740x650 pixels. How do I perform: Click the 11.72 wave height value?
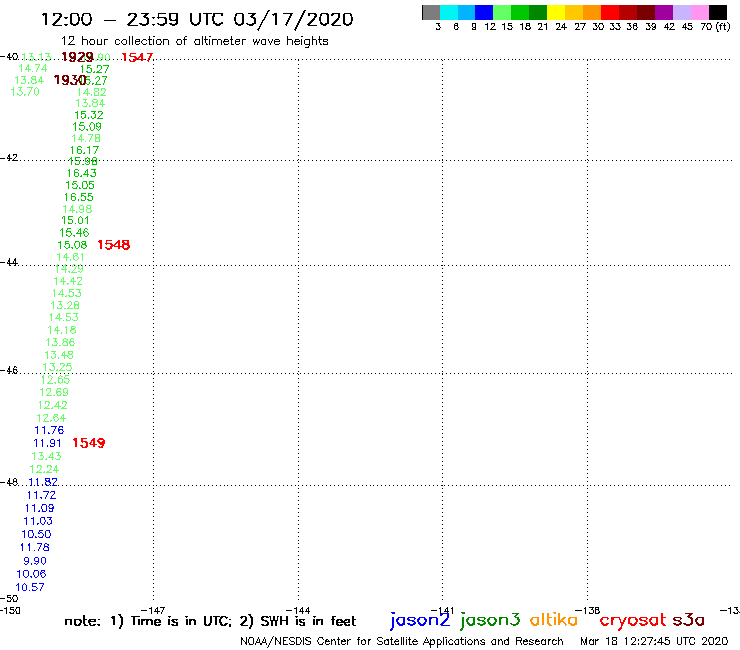point(42,495)
